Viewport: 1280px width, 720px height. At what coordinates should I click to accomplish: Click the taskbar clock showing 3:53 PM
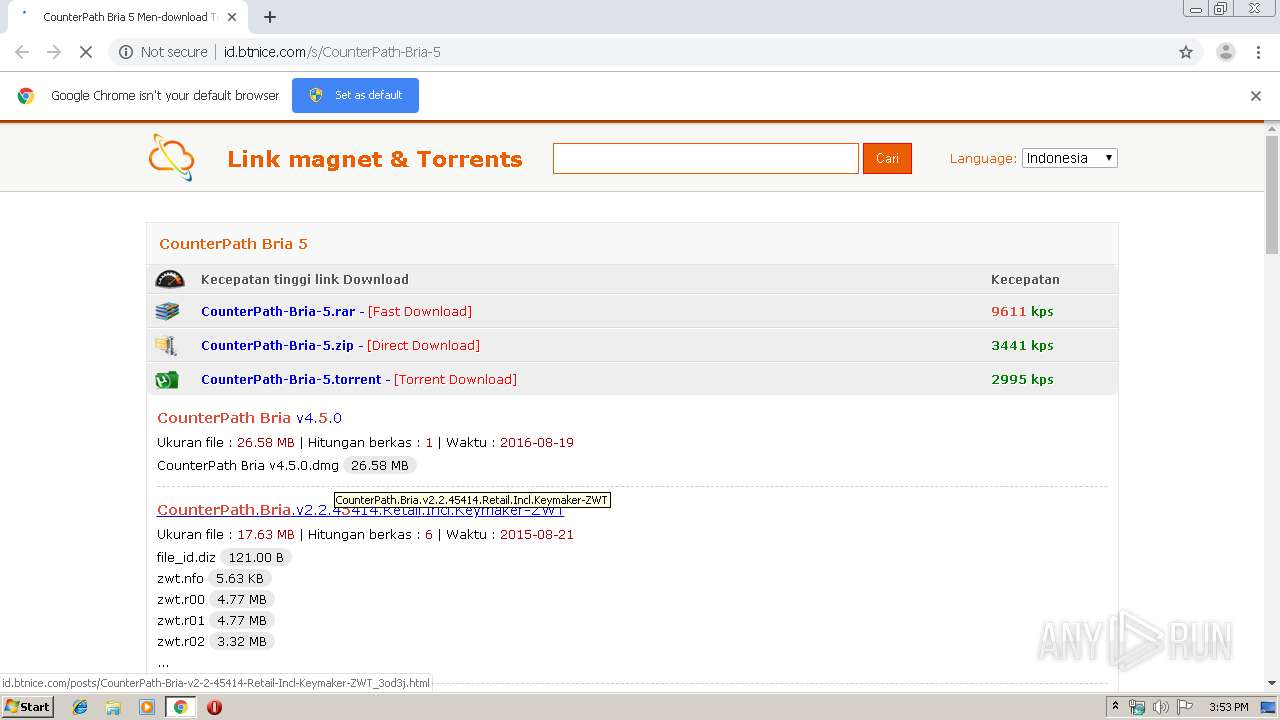1228,707
